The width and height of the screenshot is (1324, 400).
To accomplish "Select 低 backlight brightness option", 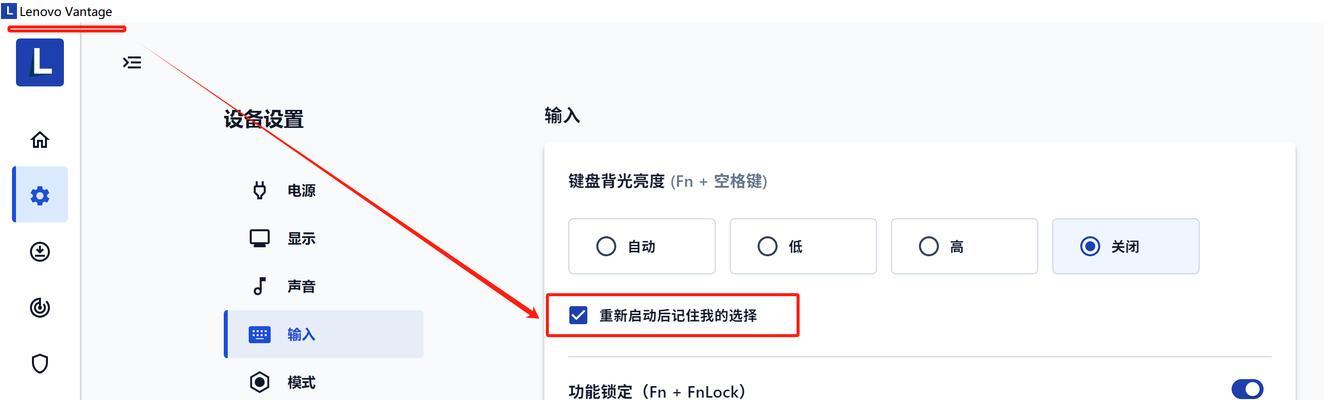I will point(803,246).
